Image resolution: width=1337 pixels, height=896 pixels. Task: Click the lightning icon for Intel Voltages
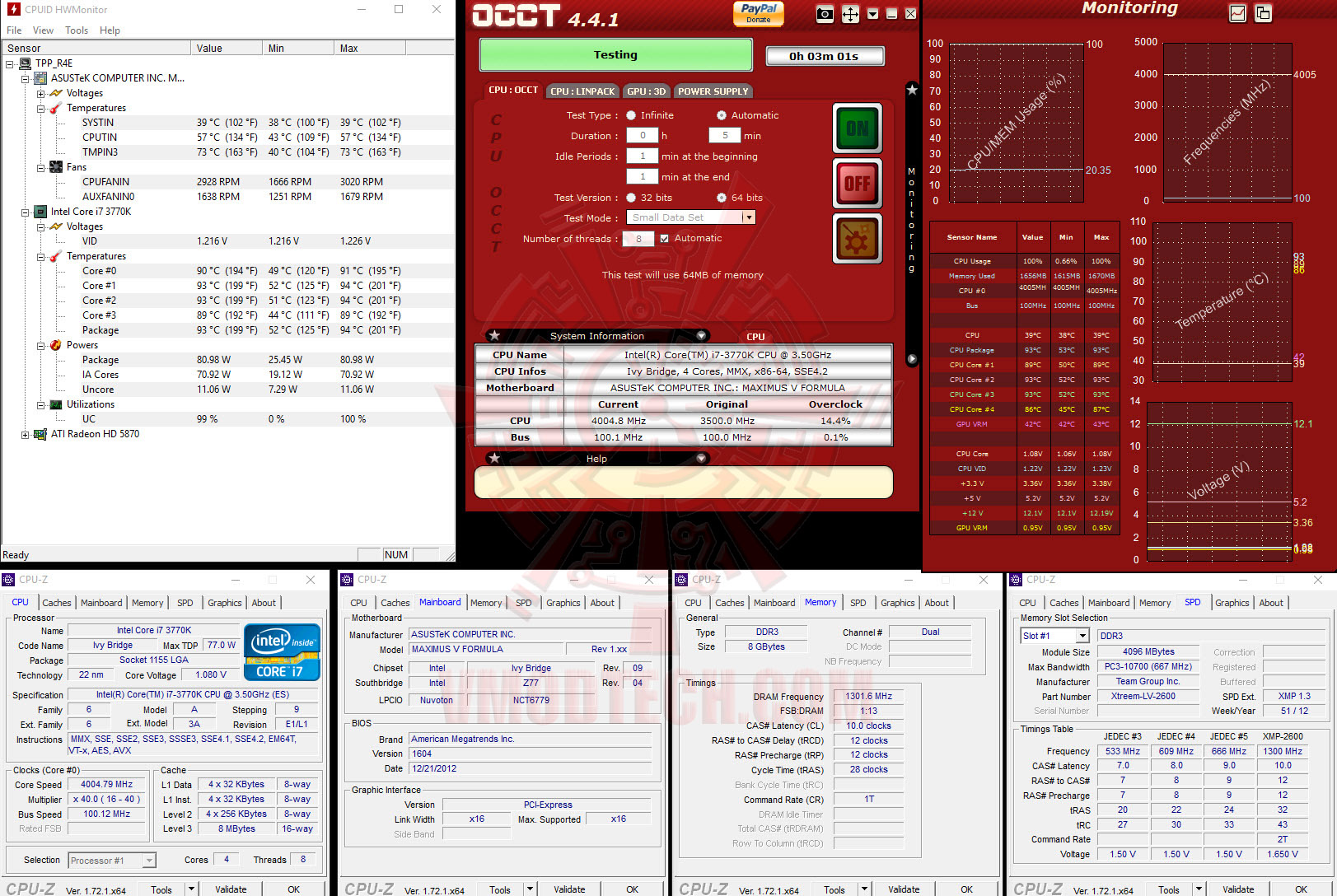[x=56, y=226]
